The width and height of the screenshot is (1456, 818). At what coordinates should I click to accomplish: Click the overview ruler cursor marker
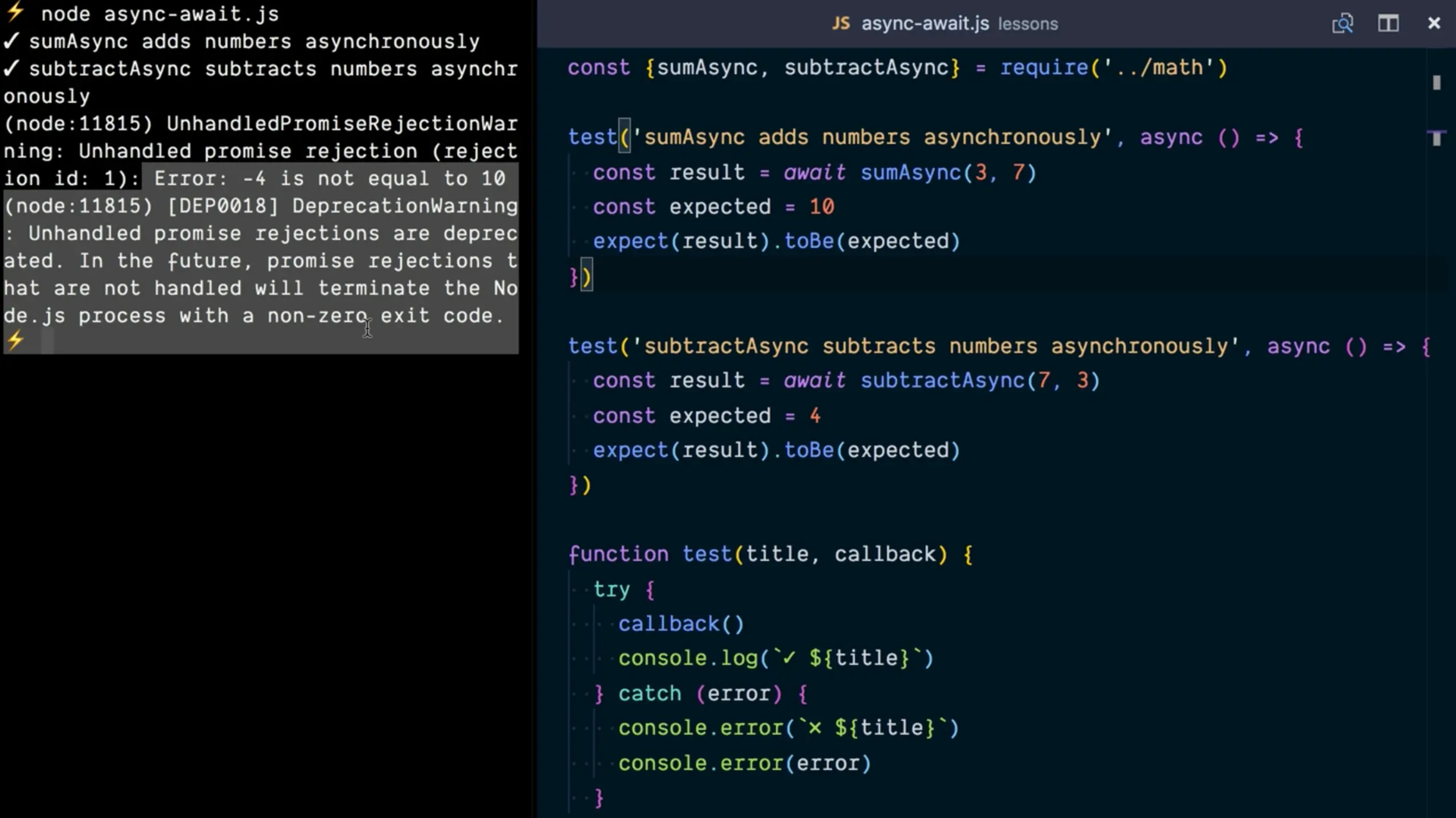[x=1436, y=138]
